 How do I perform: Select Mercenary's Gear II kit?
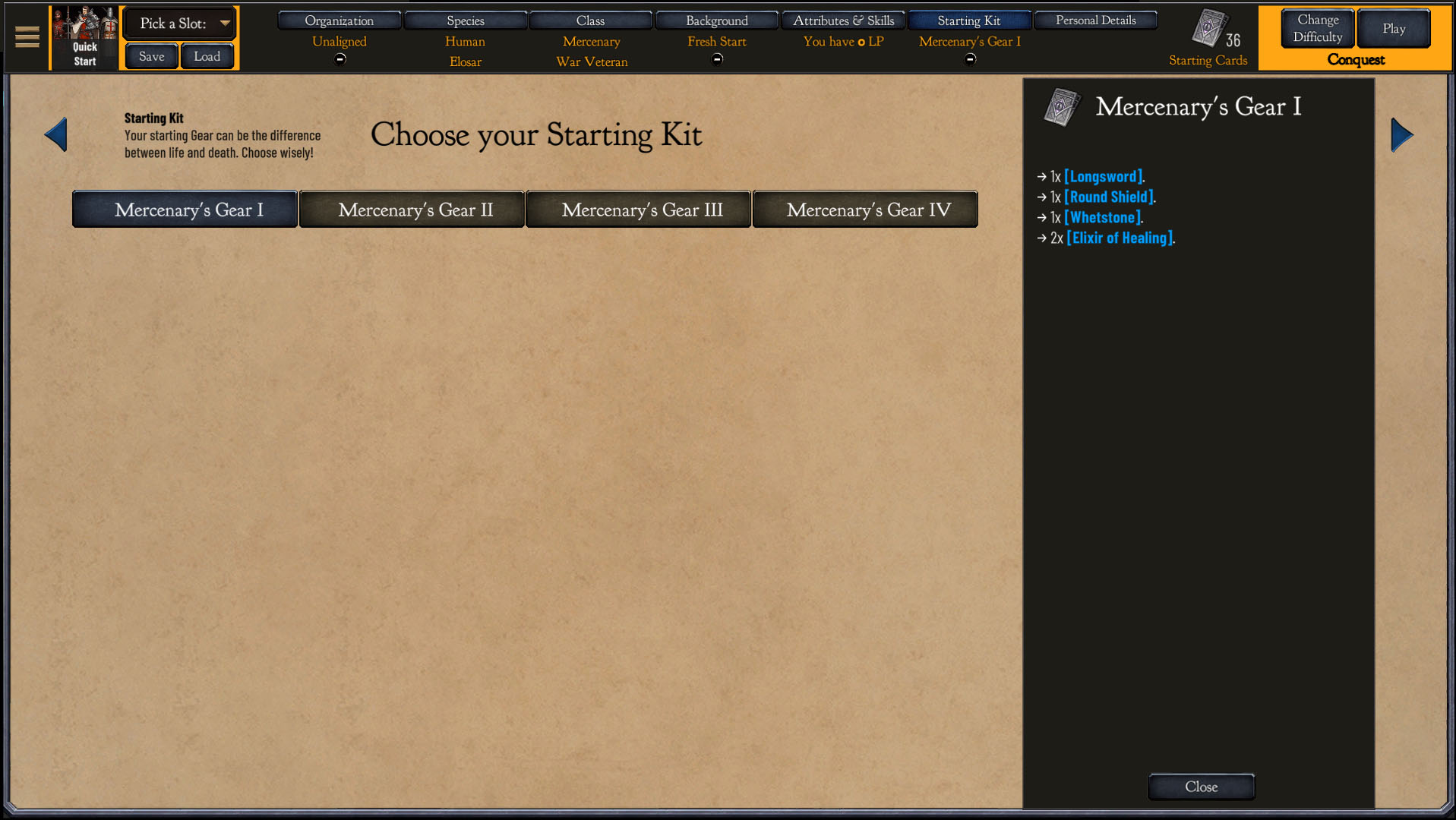[x=412, y=210]
